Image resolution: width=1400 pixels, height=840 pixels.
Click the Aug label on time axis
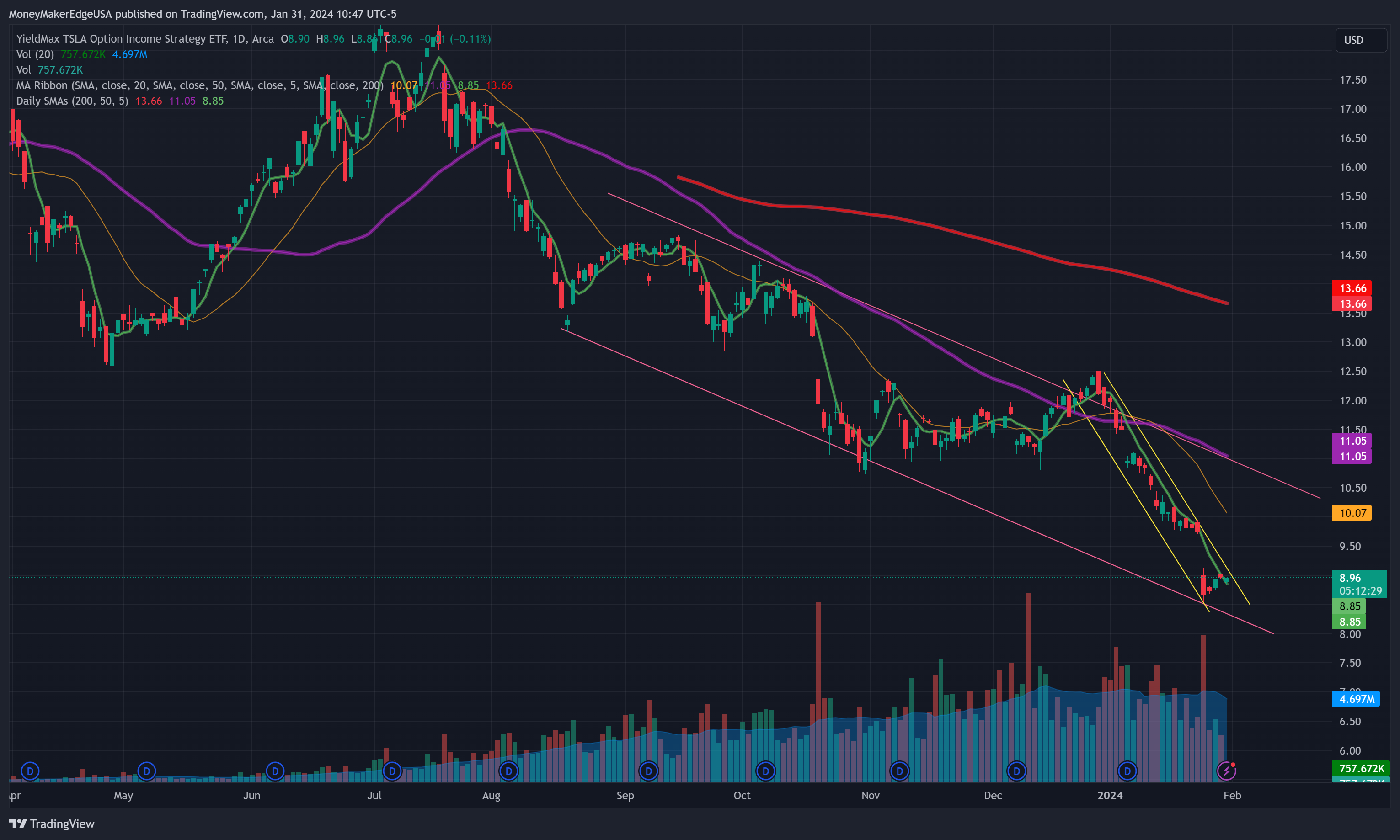coord(492,795)
